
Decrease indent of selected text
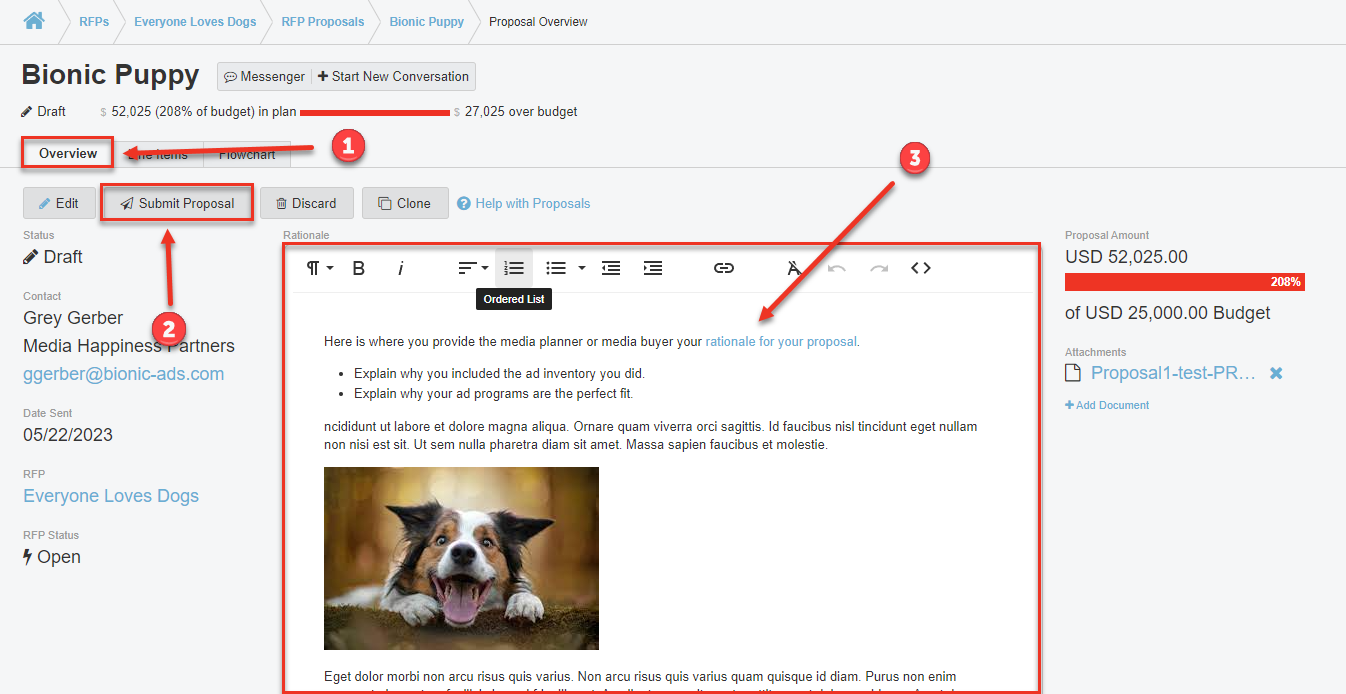611,268
